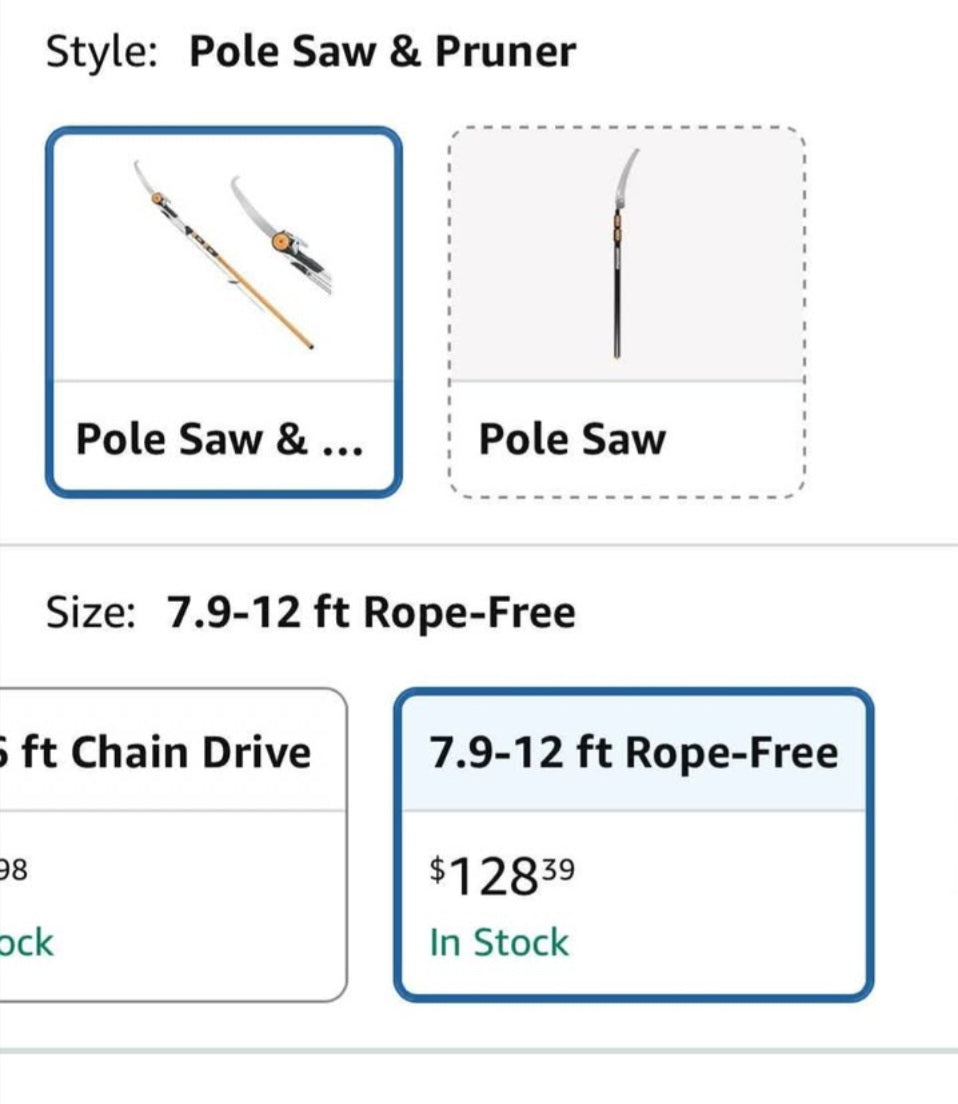Click partial price on Chain Drive card
This screenshot has width=958, height=1104.
coord(13,870)
